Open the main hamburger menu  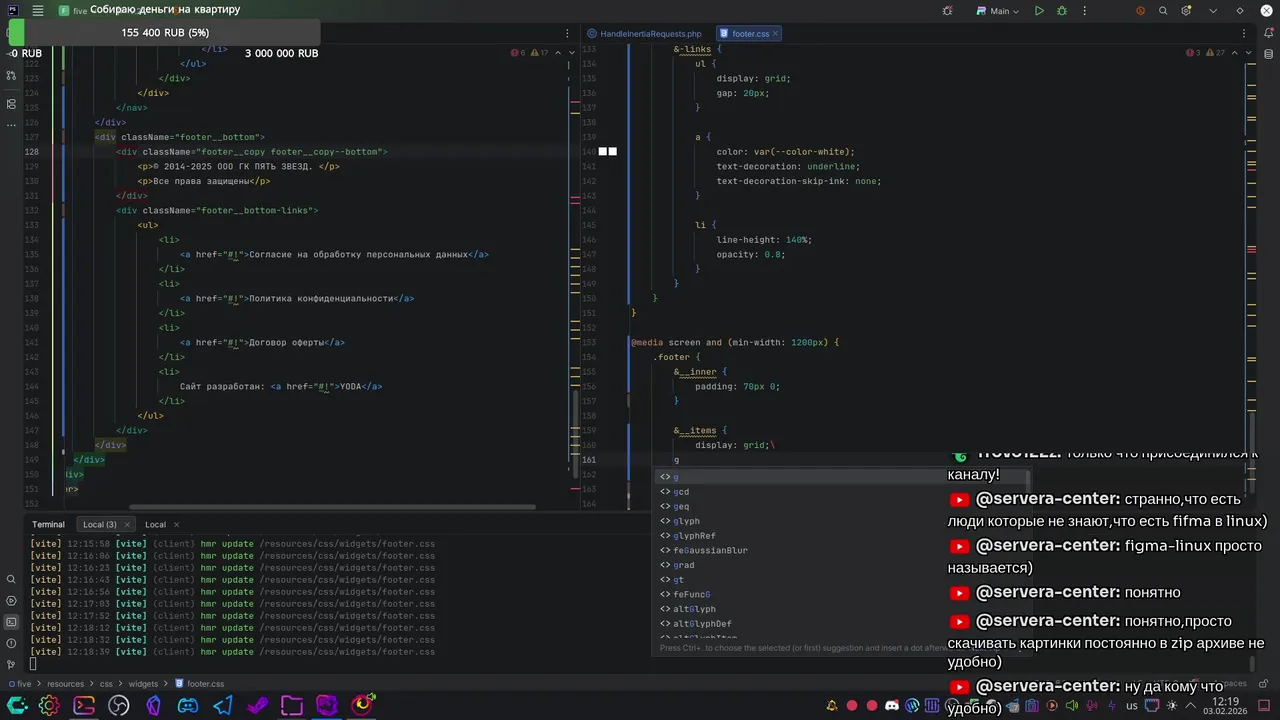coord(37,11)
